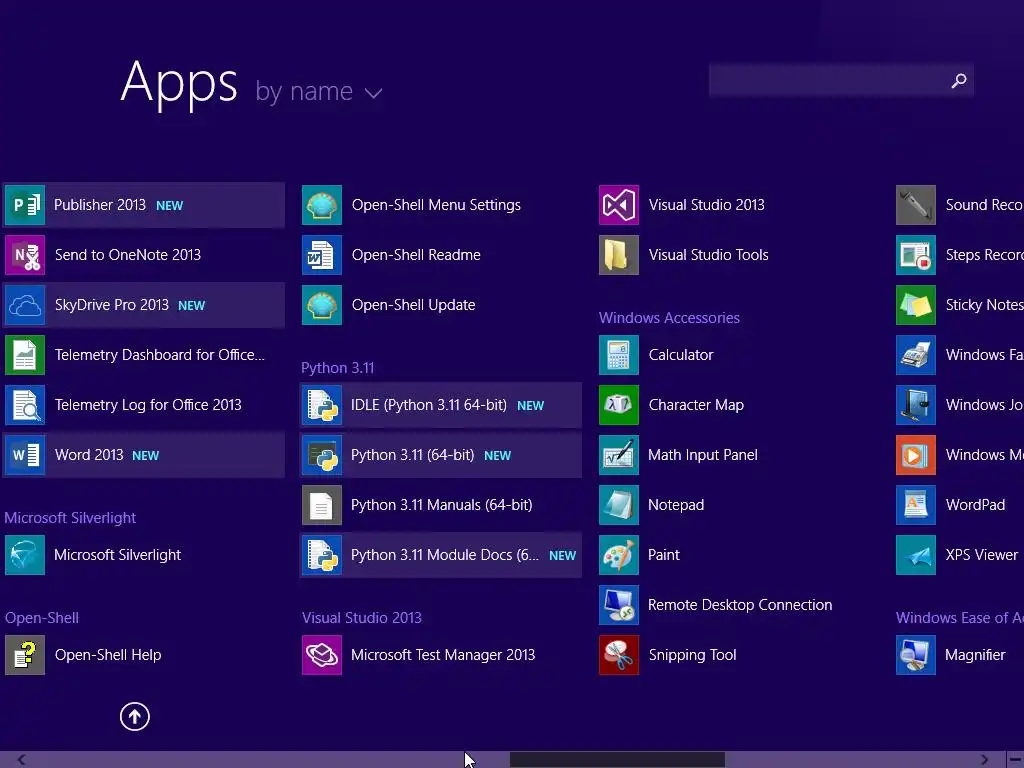
Task: Open Python 3.11 Module Docs icon
Action: coord(322,555)
